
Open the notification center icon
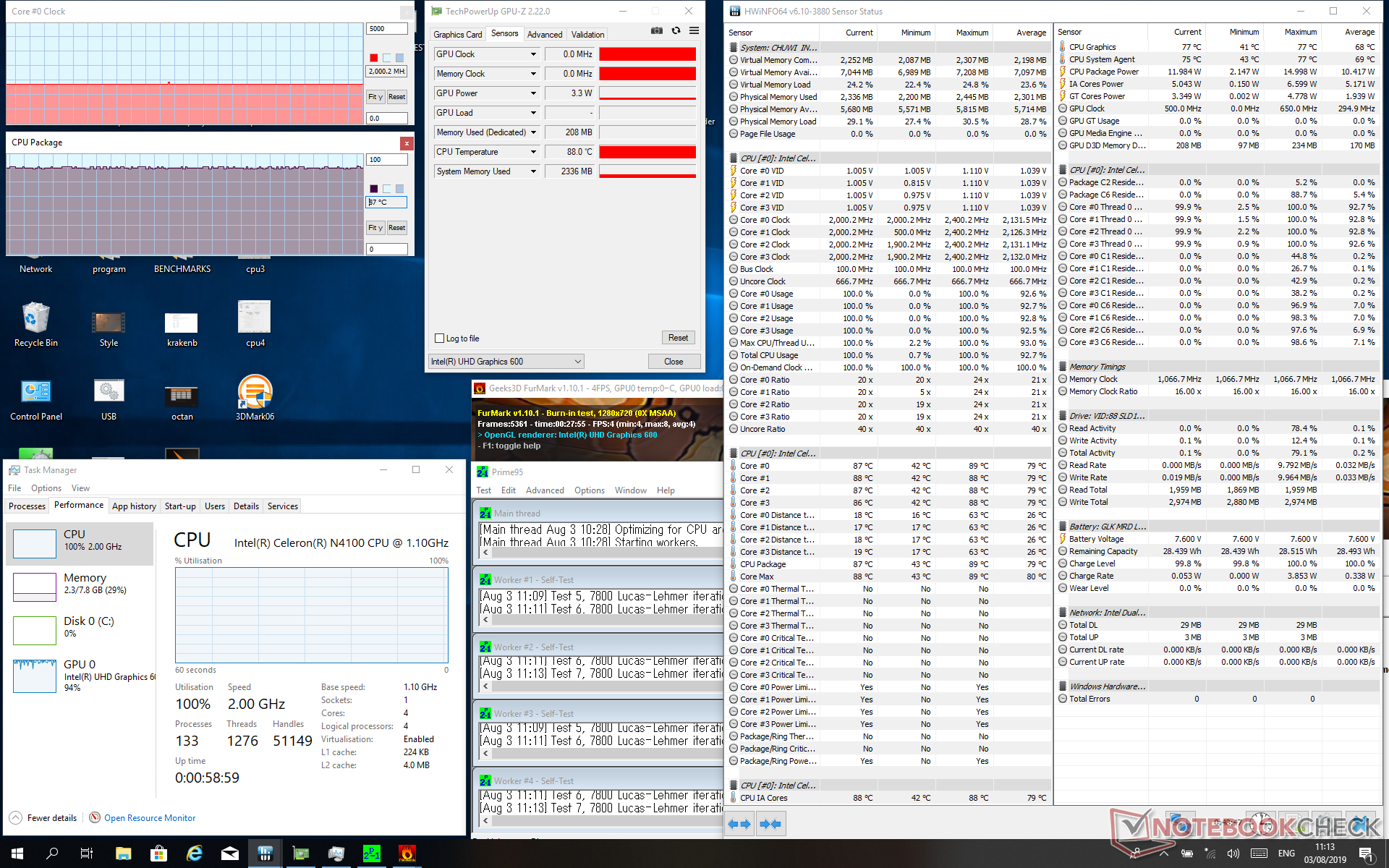click(1366, 854)
